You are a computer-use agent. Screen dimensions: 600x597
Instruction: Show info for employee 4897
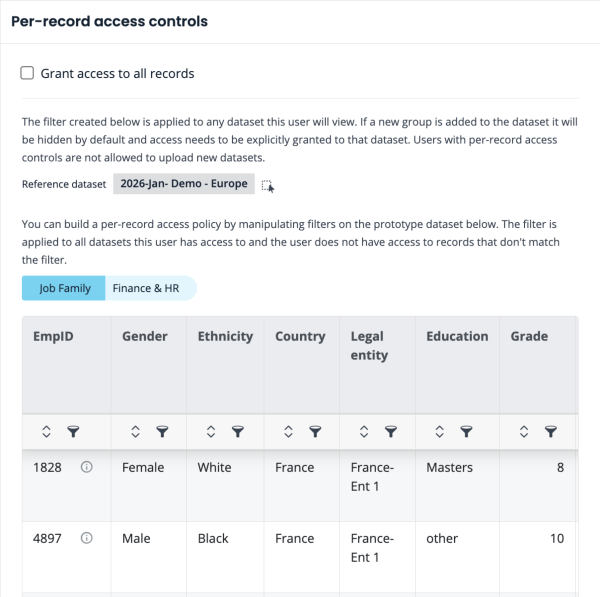(86, 538)
